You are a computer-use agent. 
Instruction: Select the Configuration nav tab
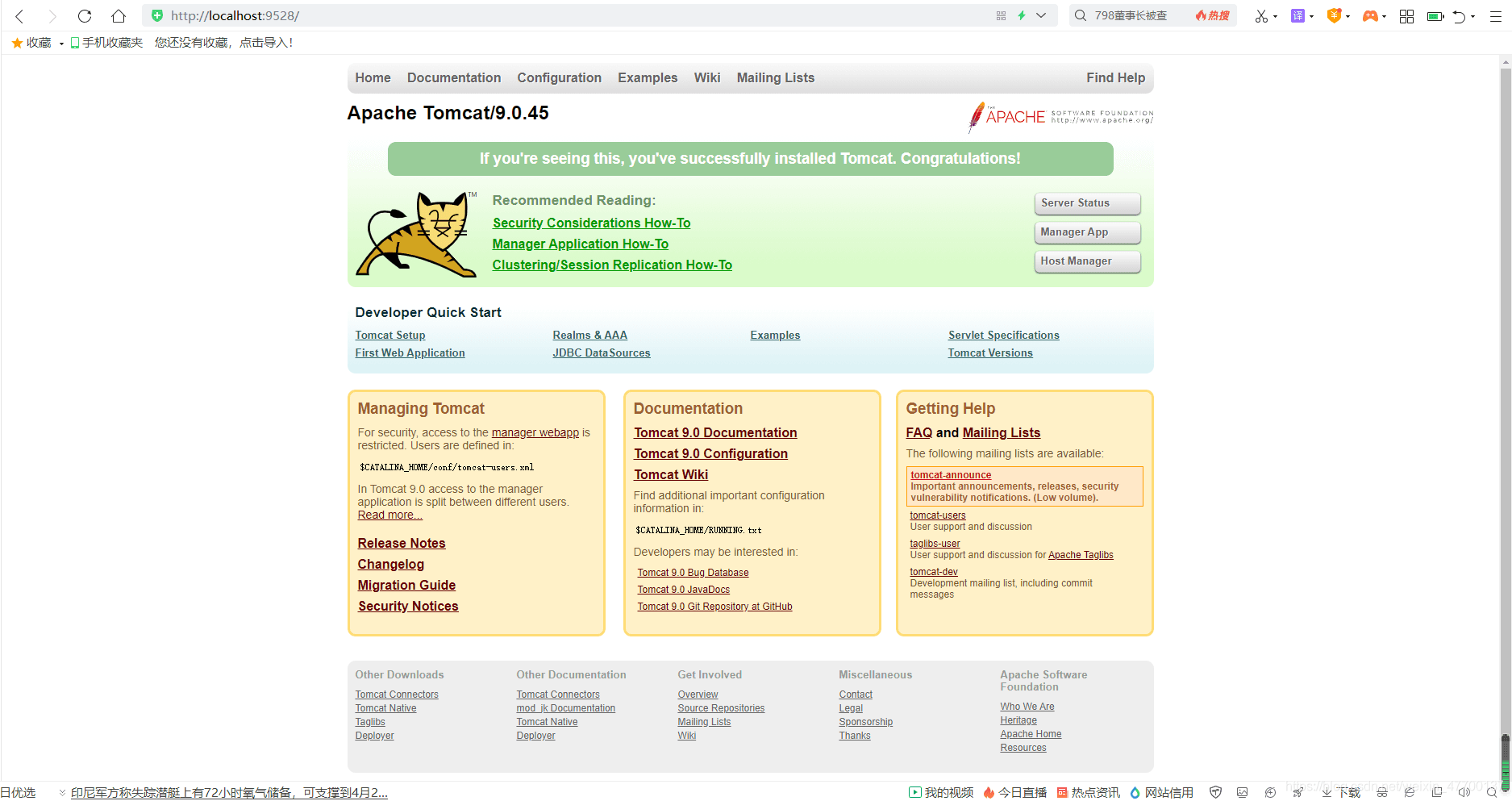click(x=559, y=78)
